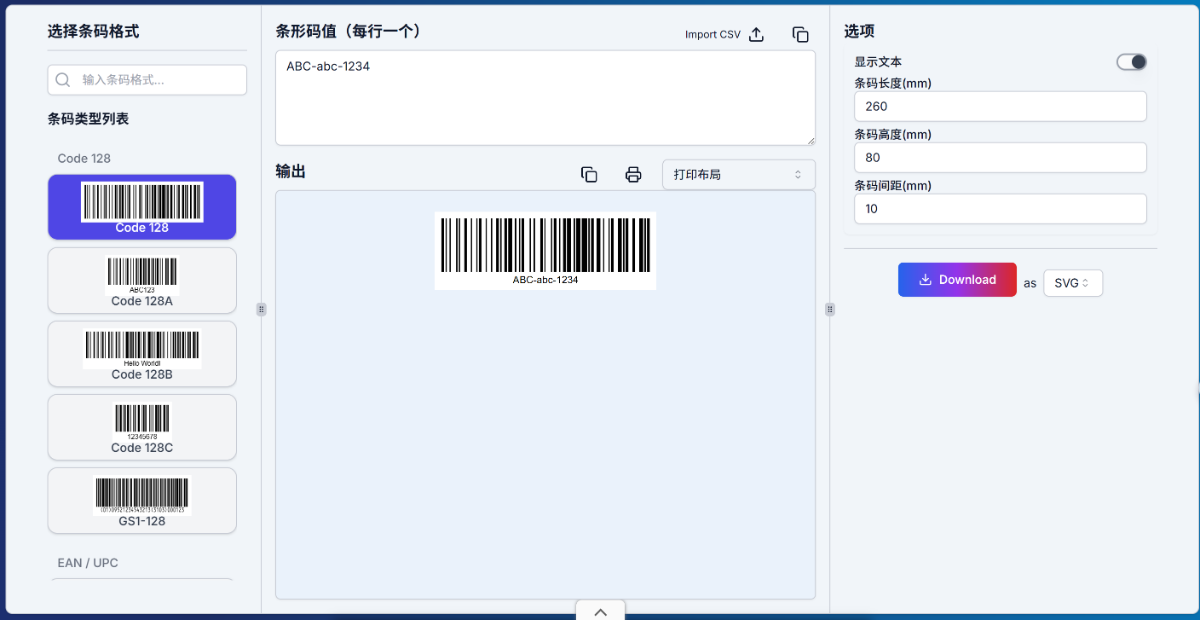Click the Download button

(x=957, y=280)
